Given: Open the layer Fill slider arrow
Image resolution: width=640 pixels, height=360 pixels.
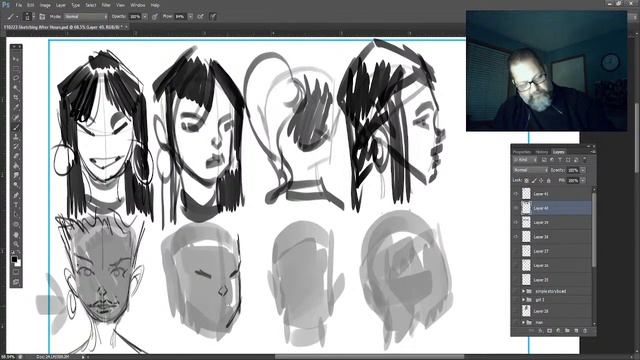Looking at the screenshot, I should click(583, 180).
